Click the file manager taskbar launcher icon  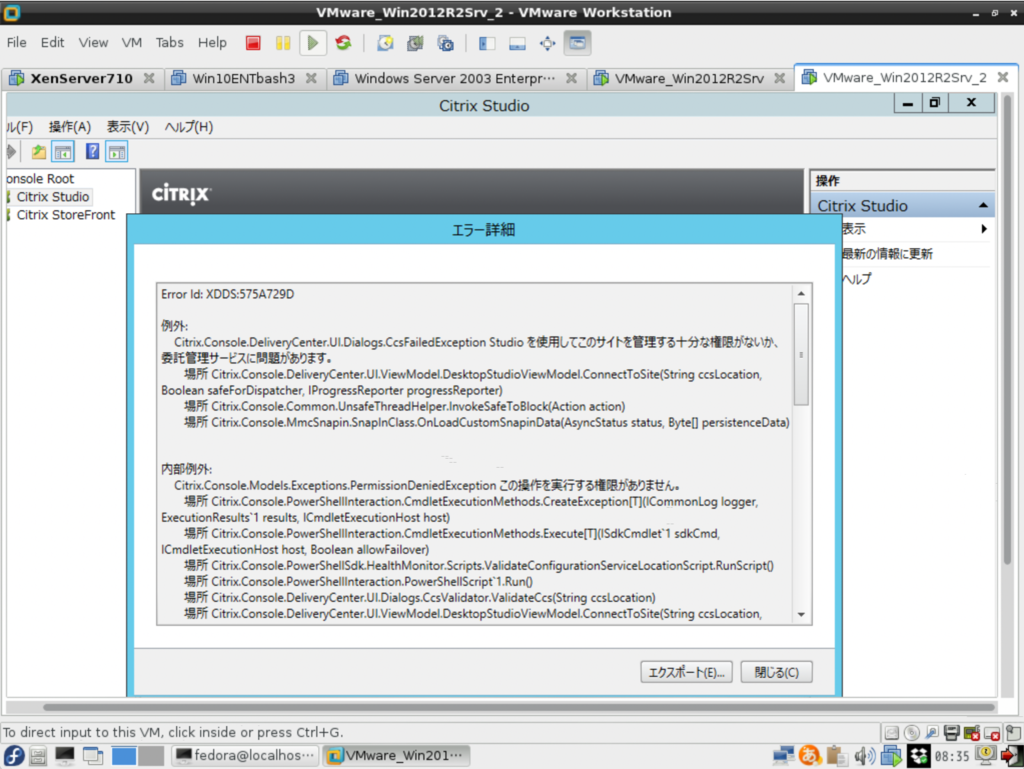(x=39, y=756)
